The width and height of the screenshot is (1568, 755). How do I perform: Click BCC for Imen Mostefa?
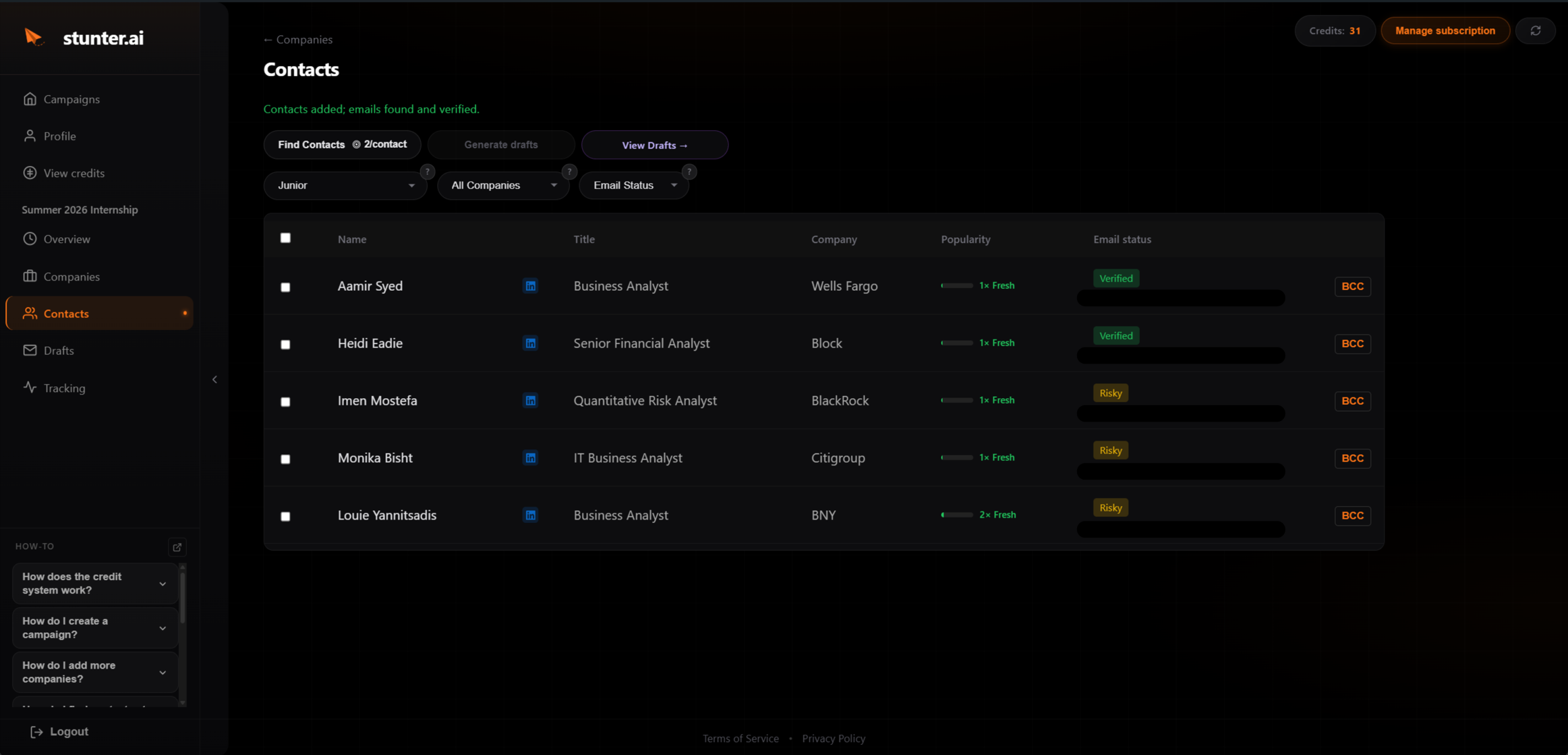(1353, 401)
